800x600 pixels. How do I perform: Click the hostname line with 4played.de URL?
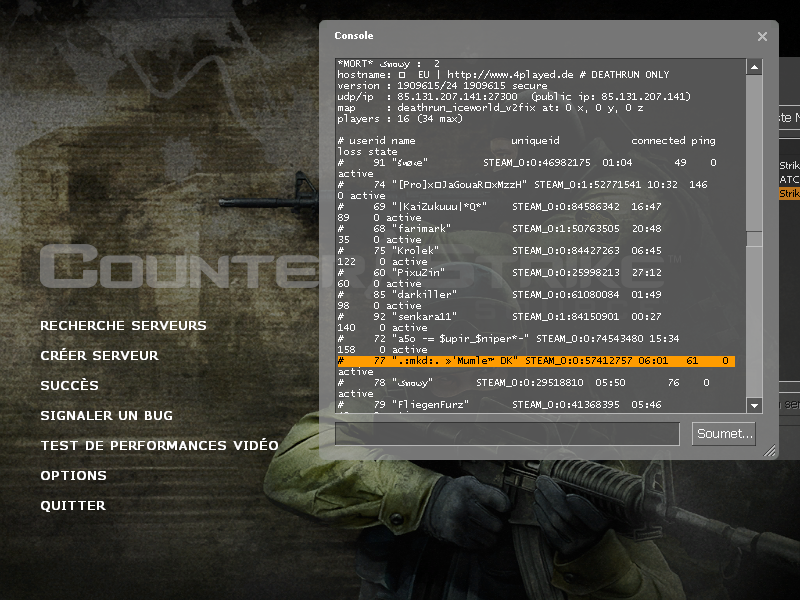point(503,74)
